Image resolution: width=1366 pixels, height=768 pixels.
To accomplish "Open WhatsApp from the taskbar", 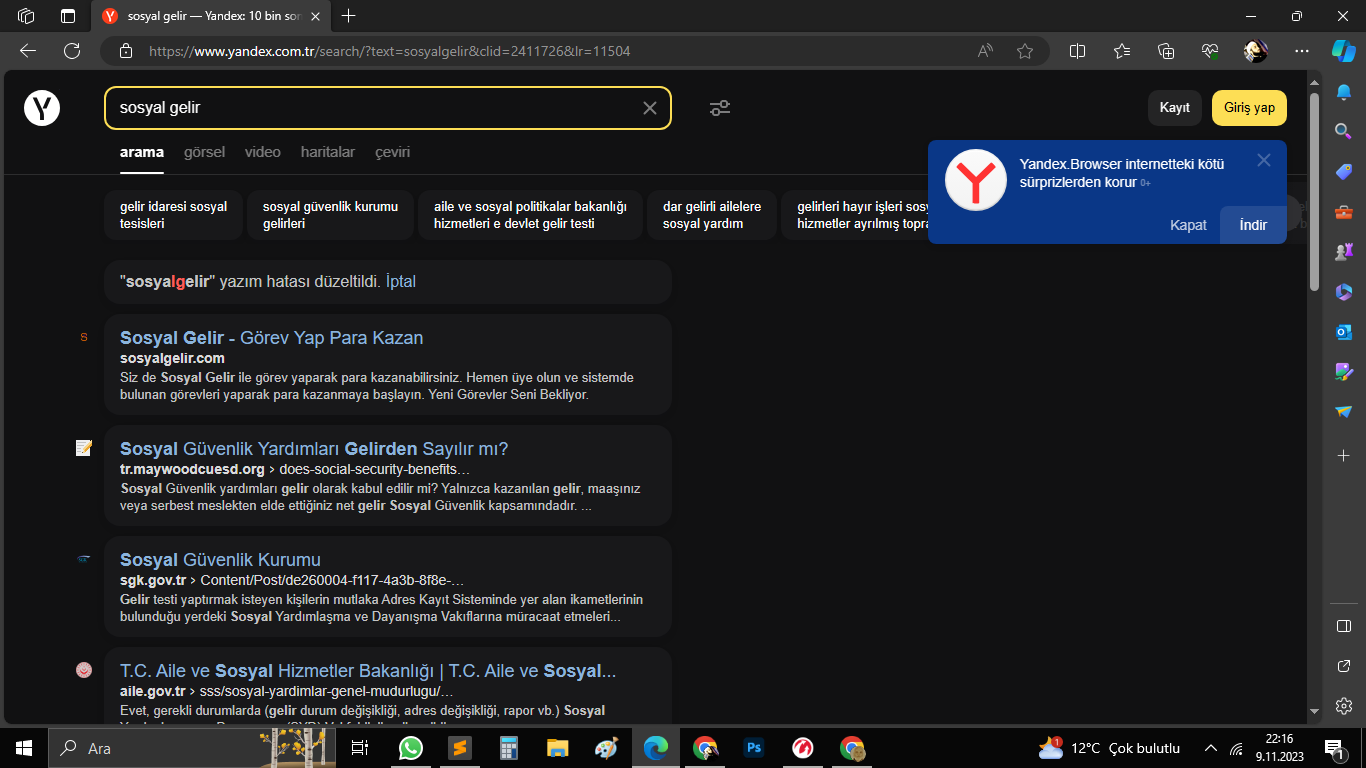I will click(410, 748).
